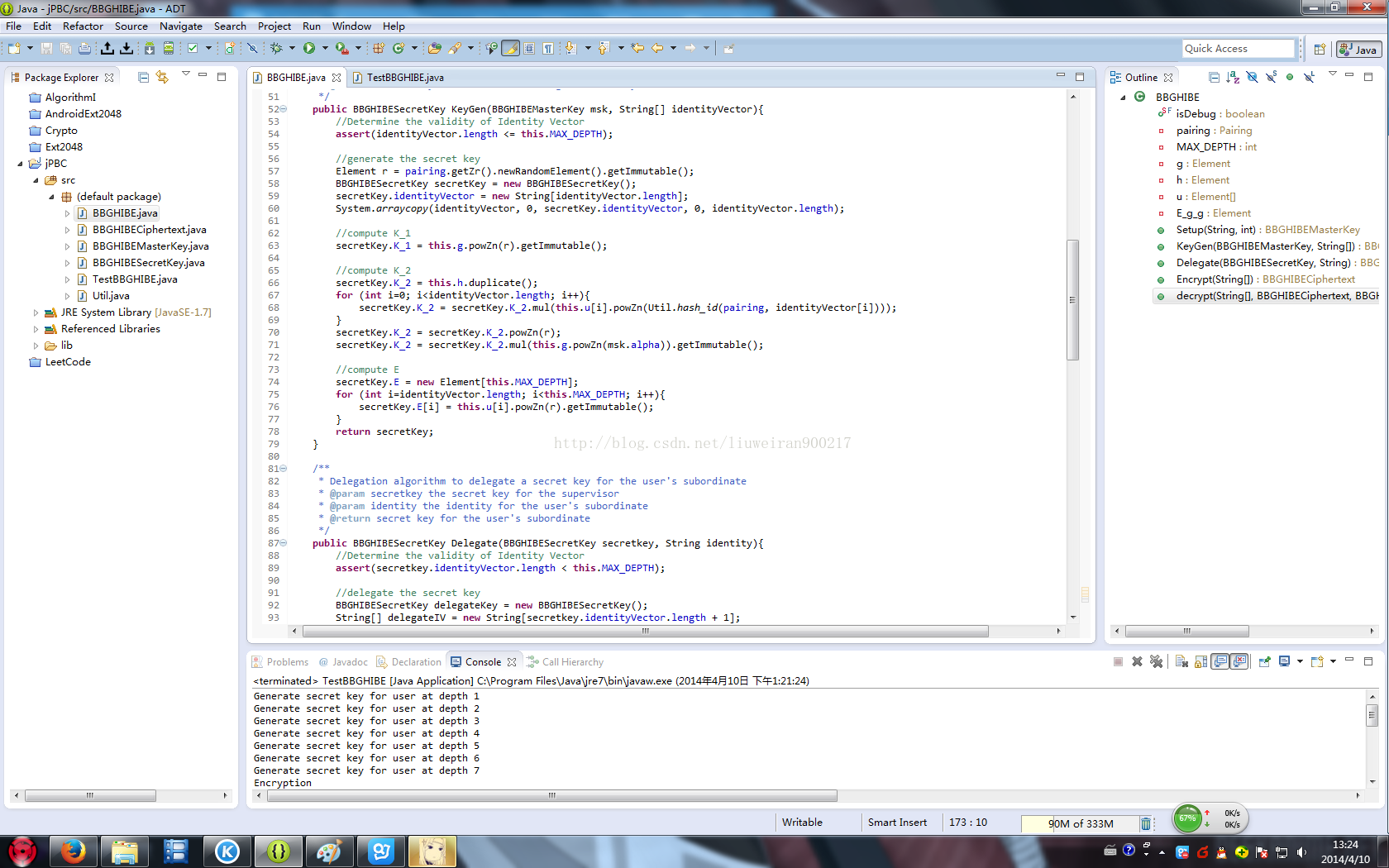Select the Java perspective button
Image resolution: width=1389 pixels, height=868 pixels.
[x=1358, y=50]
